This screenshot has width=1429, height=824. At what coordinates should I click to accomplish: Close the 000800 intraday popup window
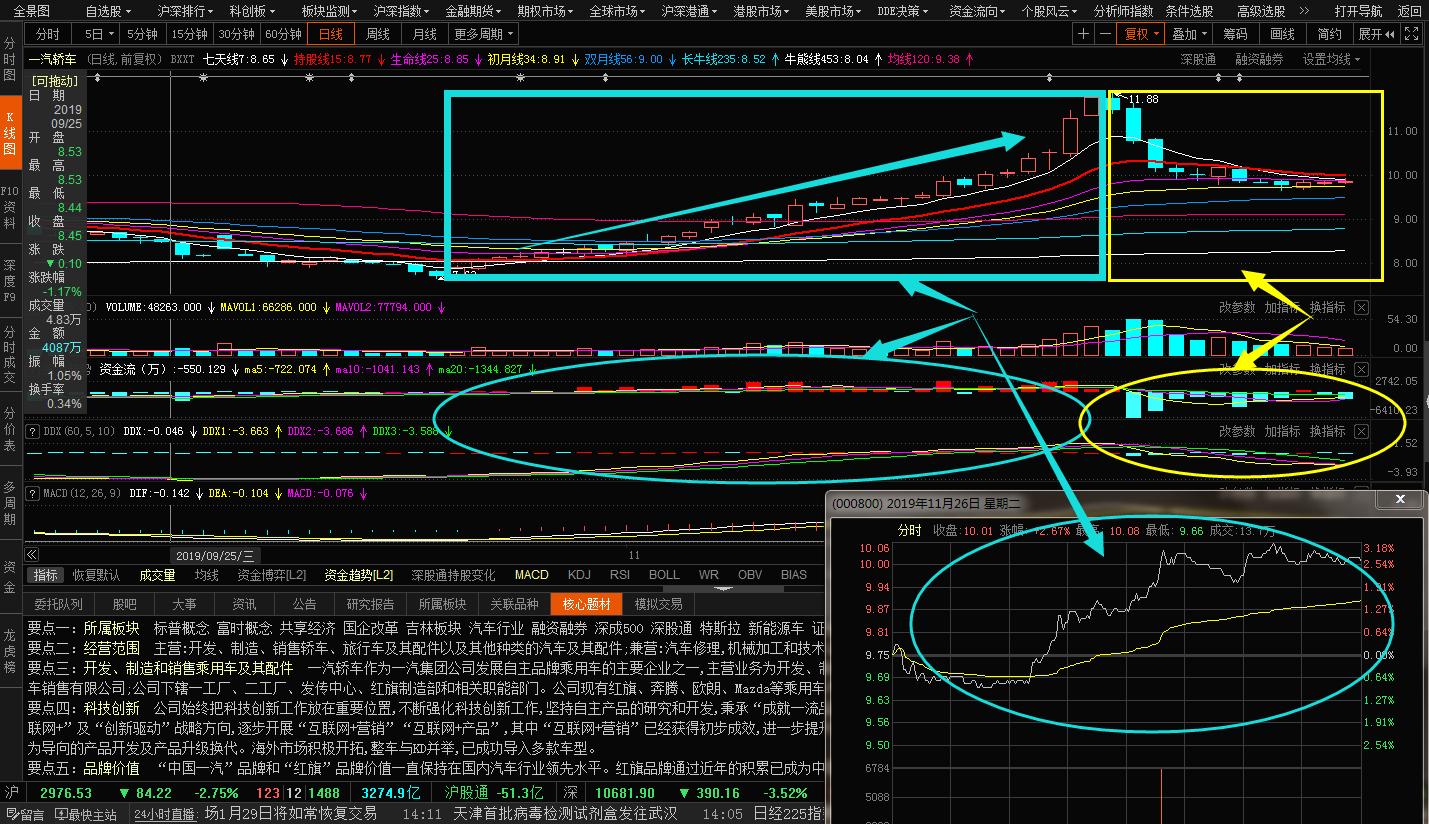coord(1400,499)
